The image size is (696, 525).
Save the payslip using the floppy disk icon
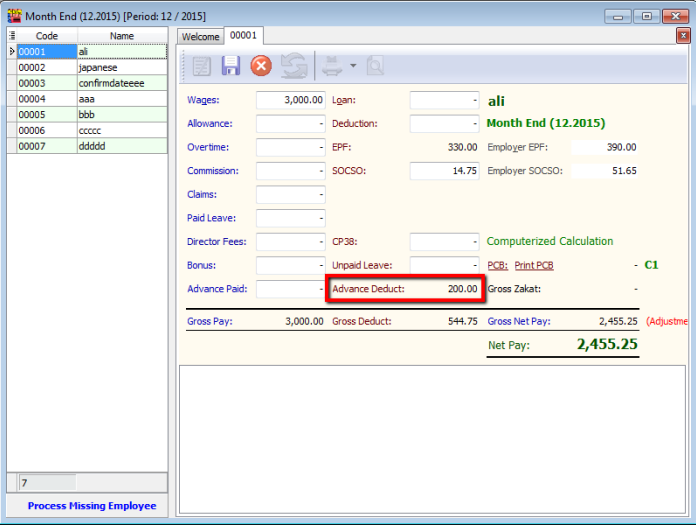tap(231, 67)
